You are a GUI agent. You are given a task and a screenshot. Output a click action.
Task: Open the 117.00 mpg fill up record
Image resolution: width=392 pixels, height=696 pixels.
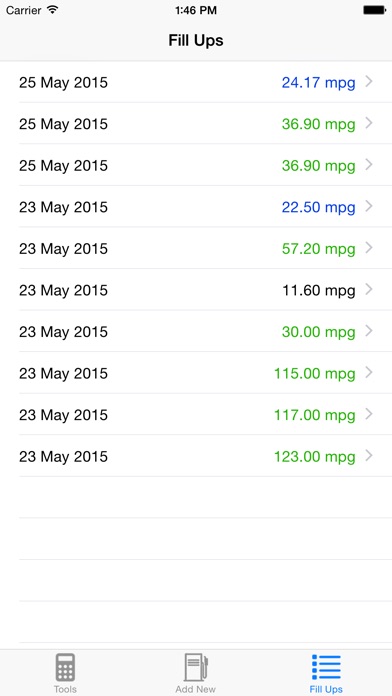pyautogui.click(x=196, y=415)
